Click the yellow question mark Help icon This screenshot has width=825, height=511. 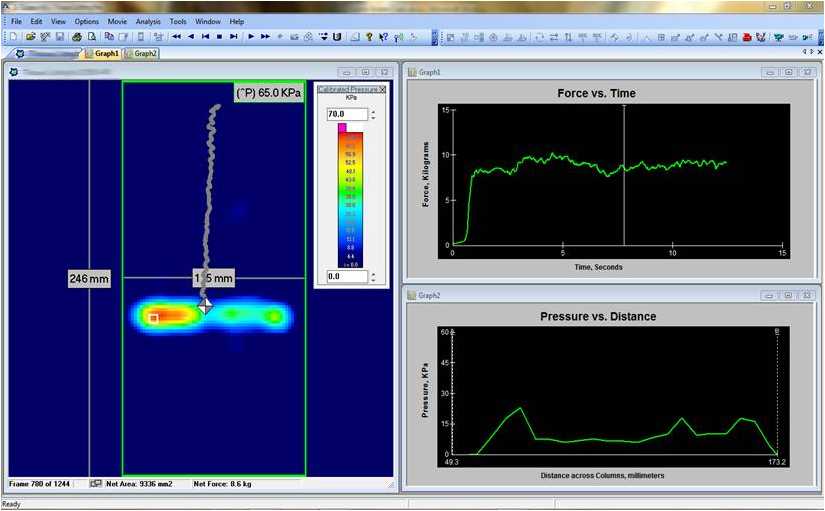(369, 37)
